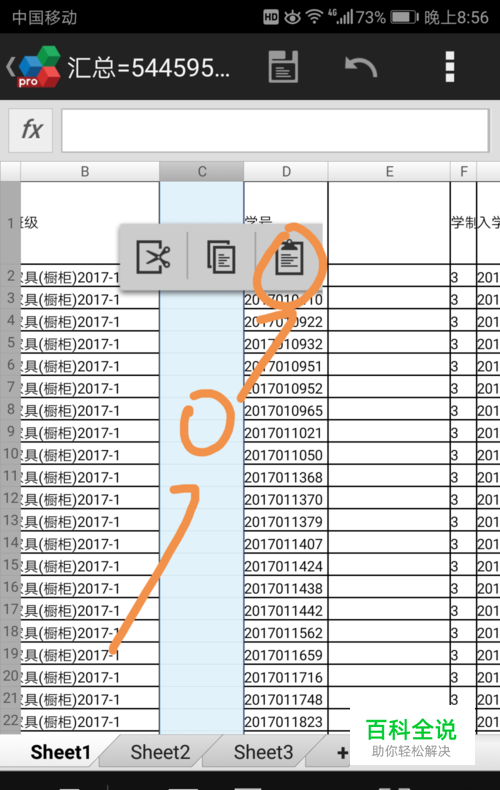Select cell containing 2017010965
Screen dimensions: 500x790
[x=286, y=410]
